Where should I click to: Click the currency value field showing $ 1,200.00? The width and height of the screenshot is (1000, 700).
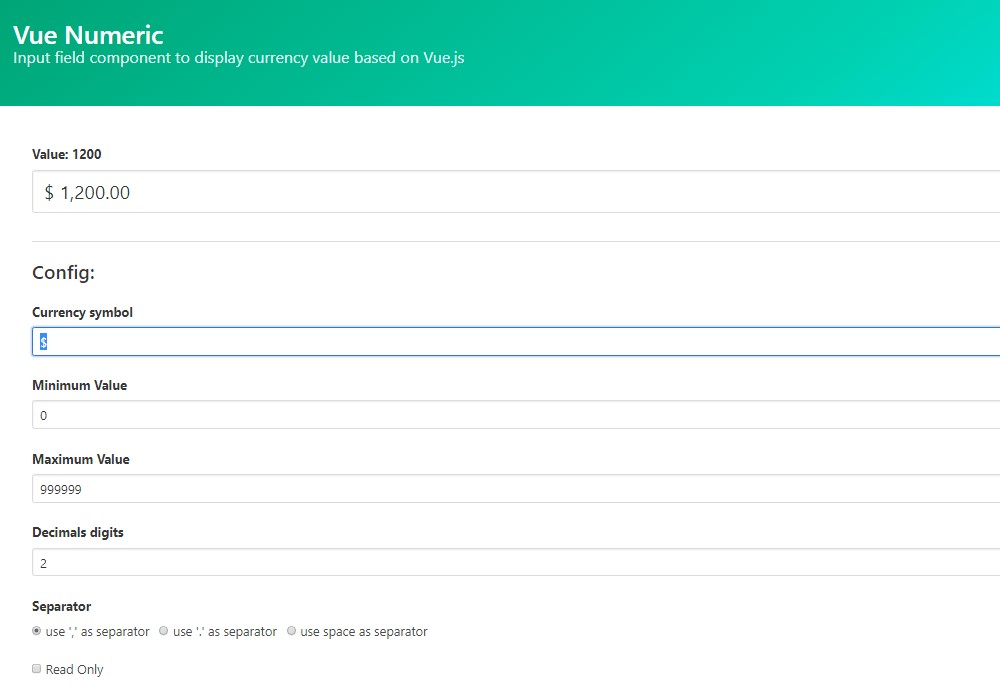click(x=516, y=191)
